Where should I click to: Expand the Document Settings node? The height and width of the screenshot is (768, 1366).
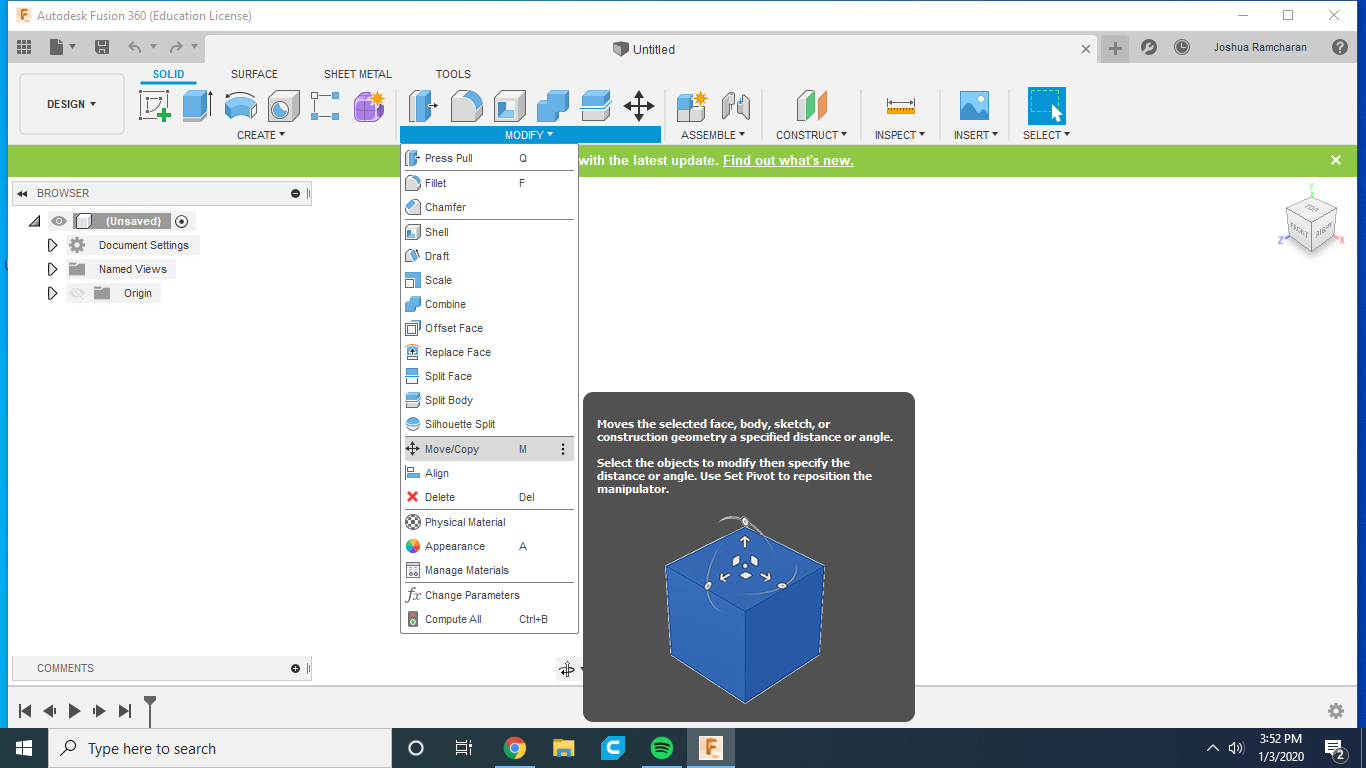tap(53, 245)
